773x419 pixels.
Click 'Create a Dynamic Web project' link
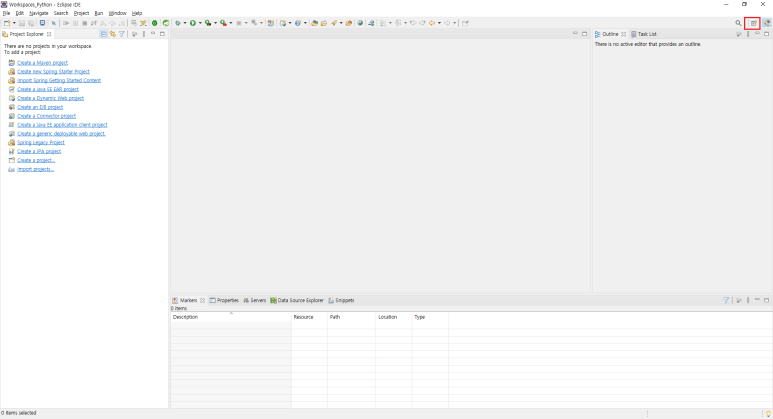pyautogui.click(x=50, y=98)
